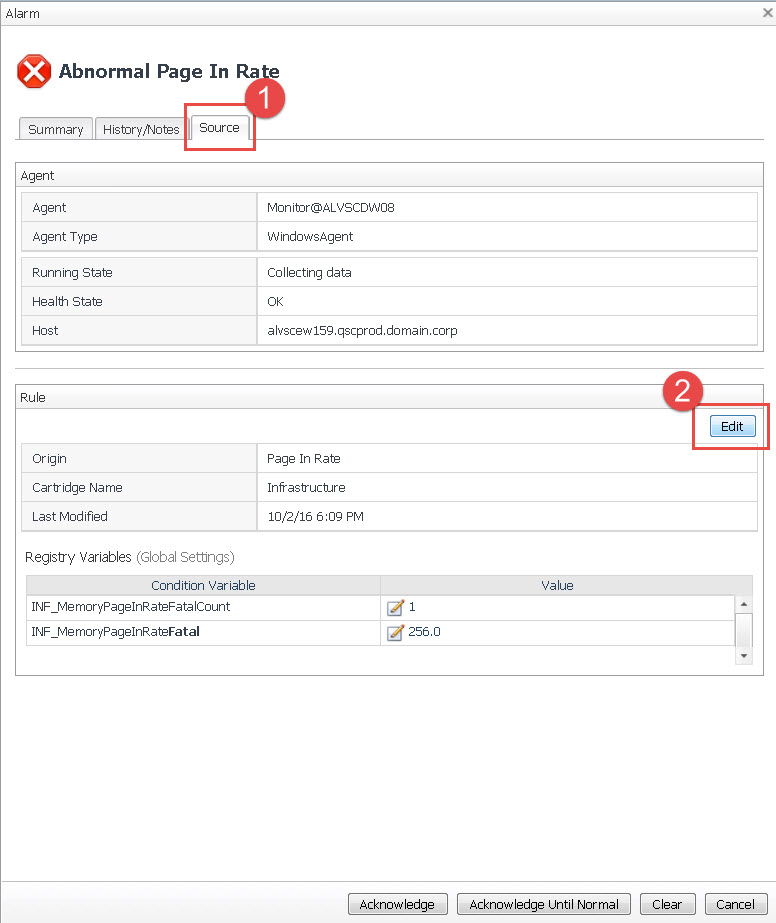Click edit pencil icon for INF_MemoryPageInRateFatalCount
Viewport: 776px width, 923px height.
[395, 607]
